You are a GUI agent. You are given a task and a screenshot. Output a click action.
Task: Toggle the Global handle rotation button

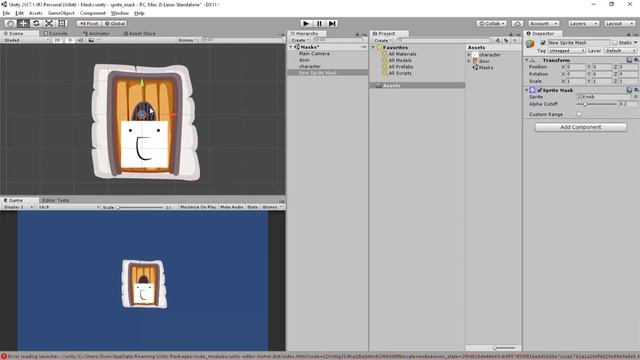pyautogui.click(x=115, y=24)
